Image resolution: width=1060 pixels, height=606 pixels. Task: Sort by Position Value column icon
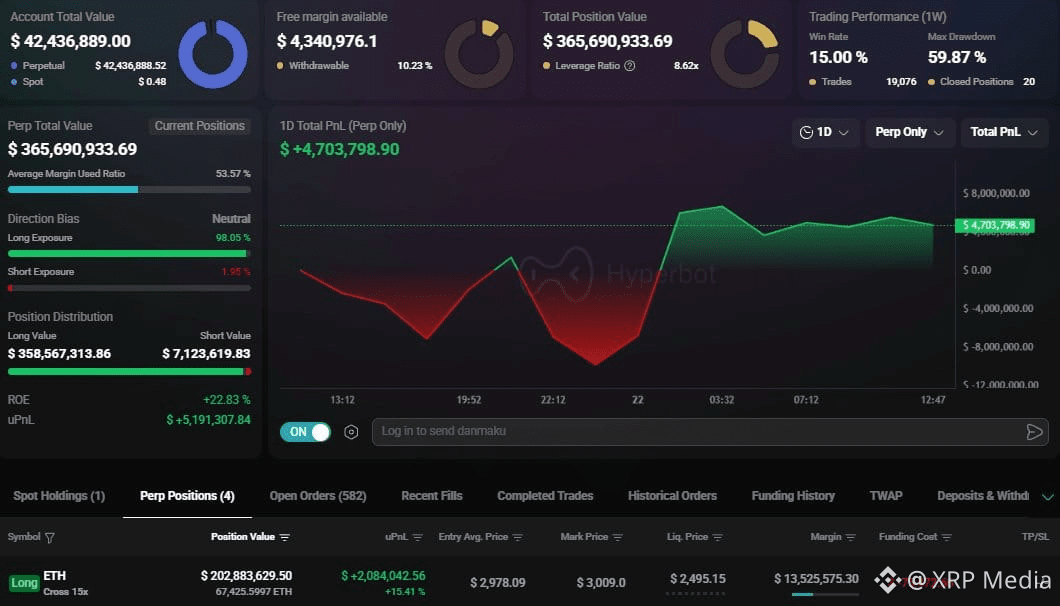[285, 537]
